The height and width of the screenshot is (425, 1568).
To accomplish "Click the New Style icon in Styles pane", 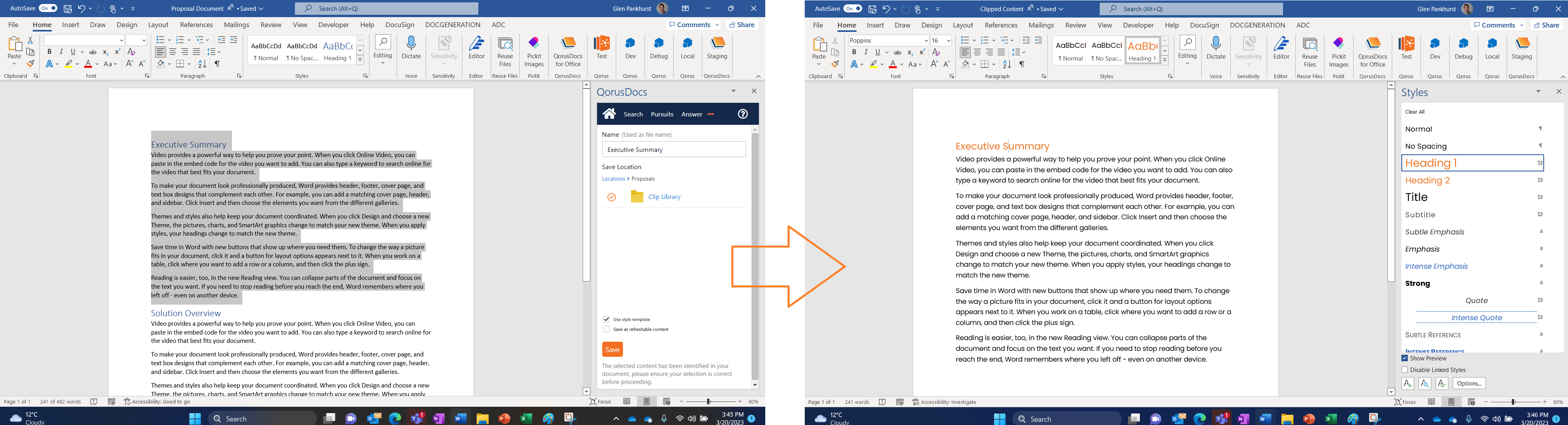I will point(1407,383).
